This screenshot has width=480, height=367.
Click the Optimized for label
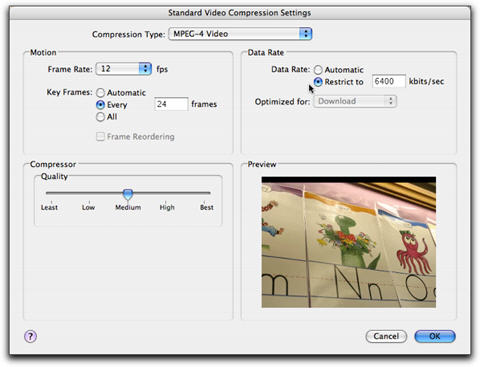click(x=282, y=101)
